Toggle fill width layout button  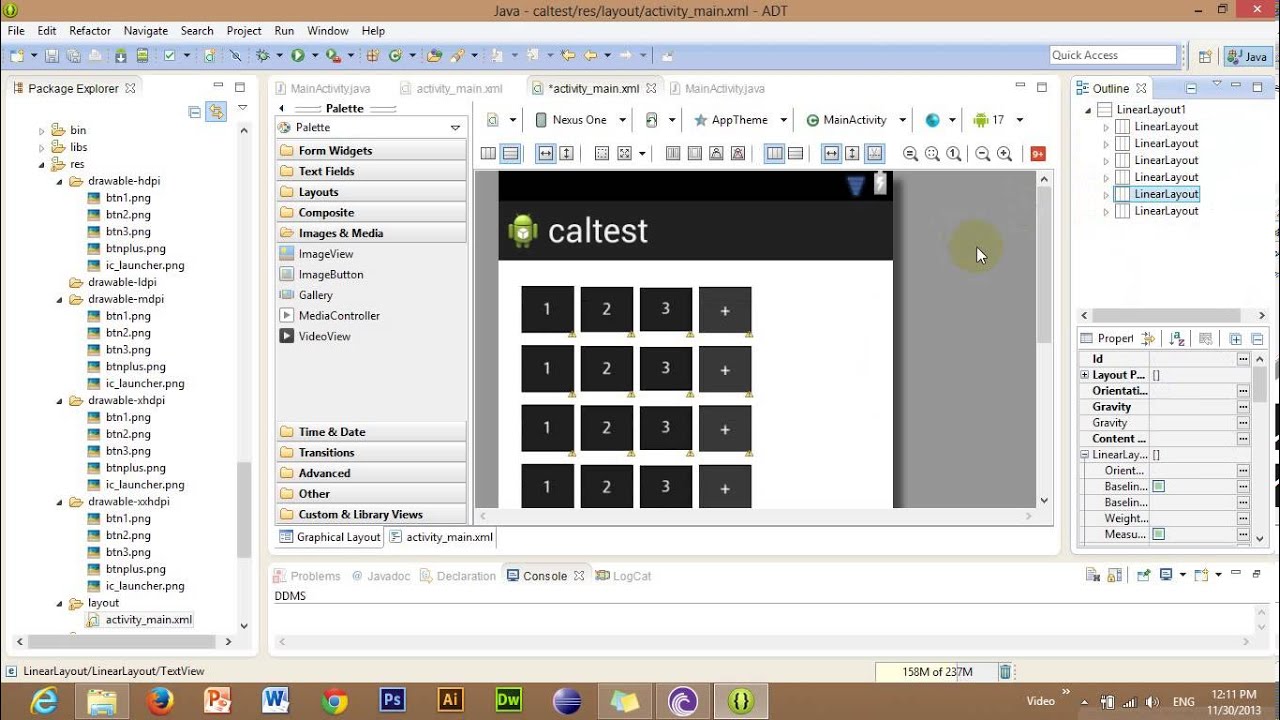pos(545,153)
